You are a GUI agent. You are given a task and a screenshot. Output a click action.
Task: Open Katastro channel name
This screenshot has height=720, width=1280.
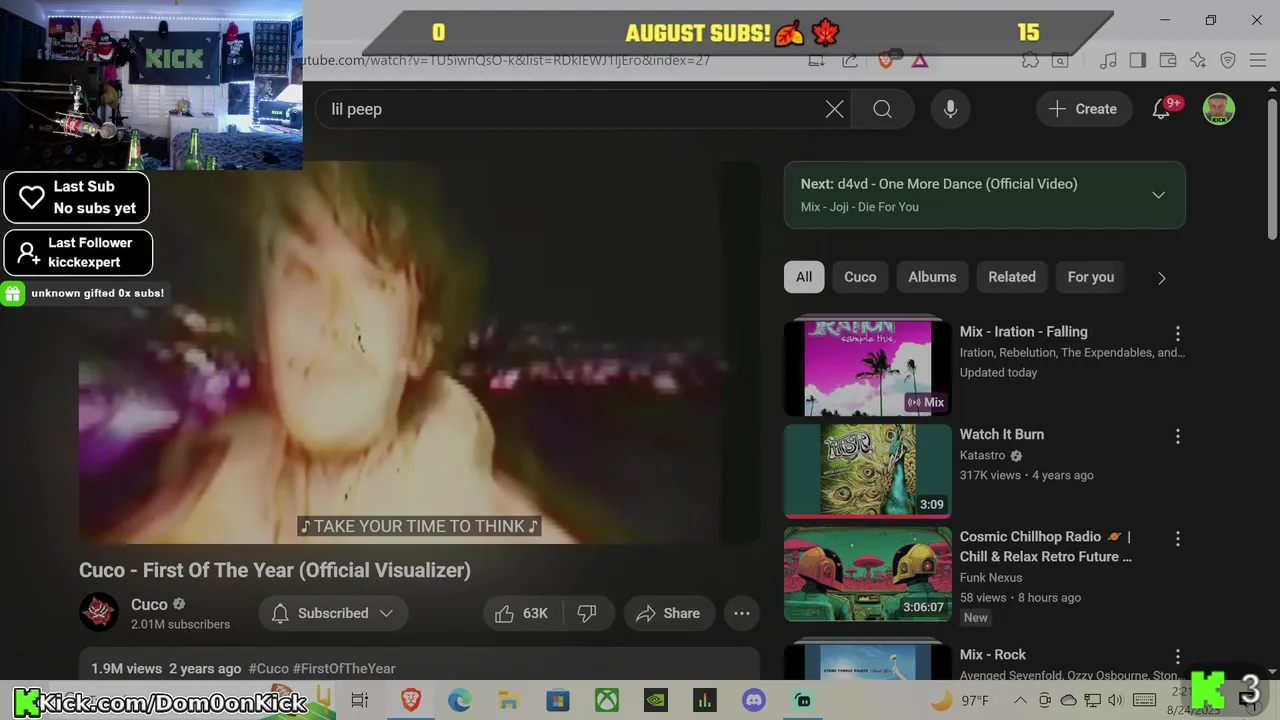pos(983,455)
